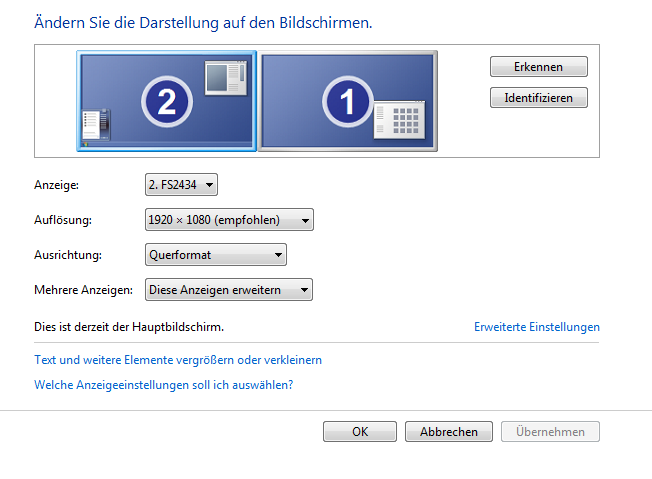
Task: Click the number 2 circle icon
Action: pos(167,101)
